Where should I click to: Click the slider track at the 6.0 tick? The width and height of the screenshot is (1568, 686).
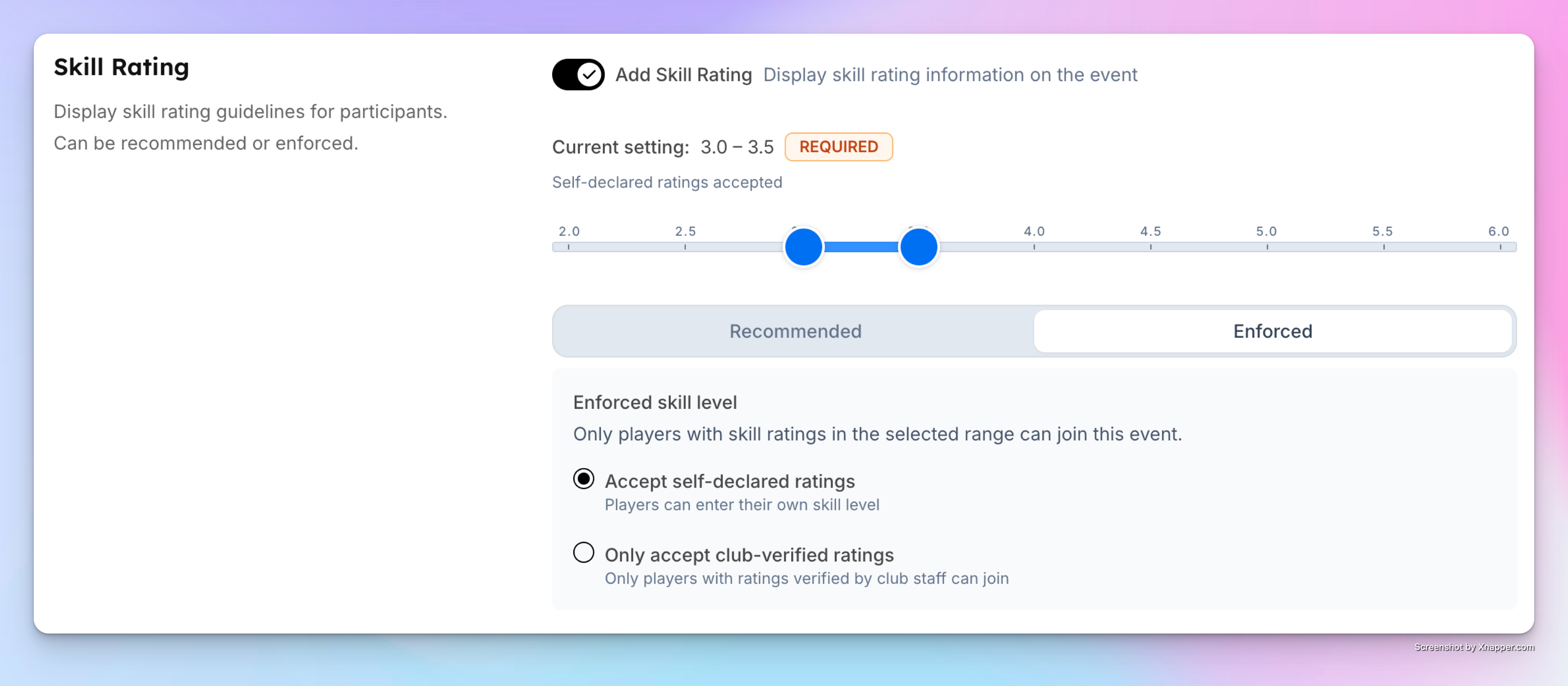(1500, 247)
